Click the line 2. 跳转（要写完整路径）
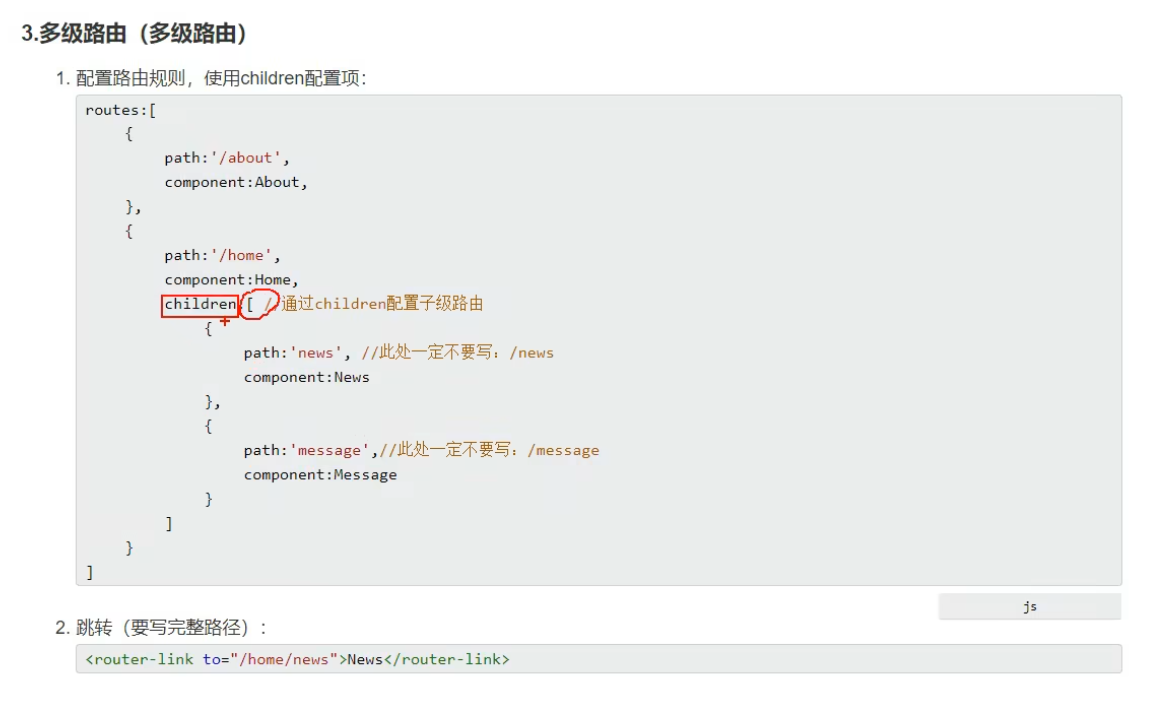This screenshot has height=703, width=1149. [161, 627]
